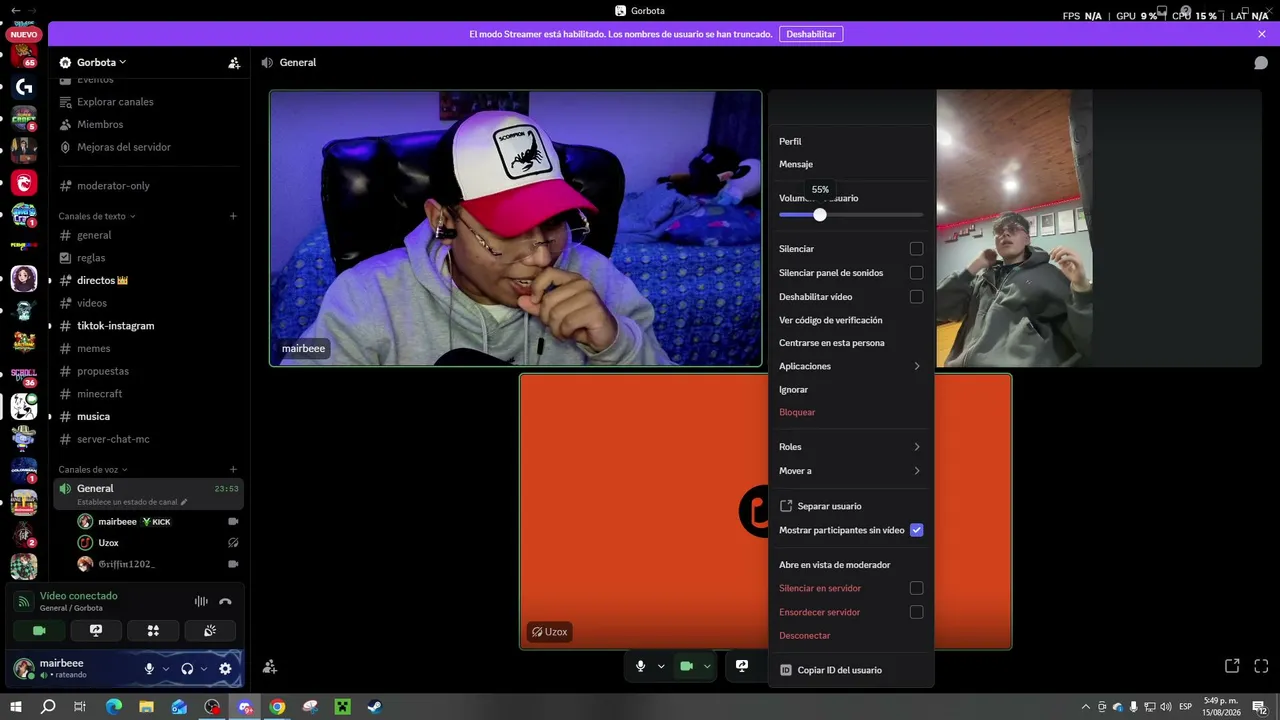Screen dimensions: 1280x720
Task: Open the activities launcher button
Action: (x=153, y=631)
